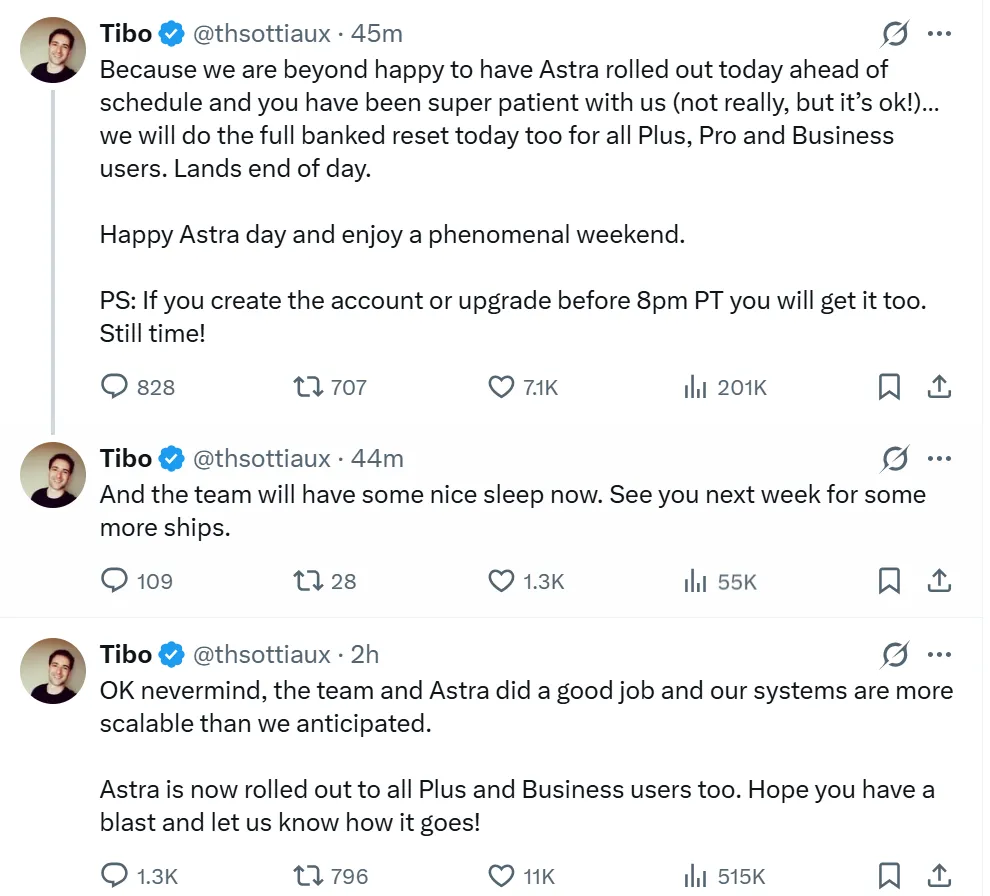Screen dimensions: 990x896
Task: Bookmark the 'nice sleep now' post
Action: pos(889,581)
